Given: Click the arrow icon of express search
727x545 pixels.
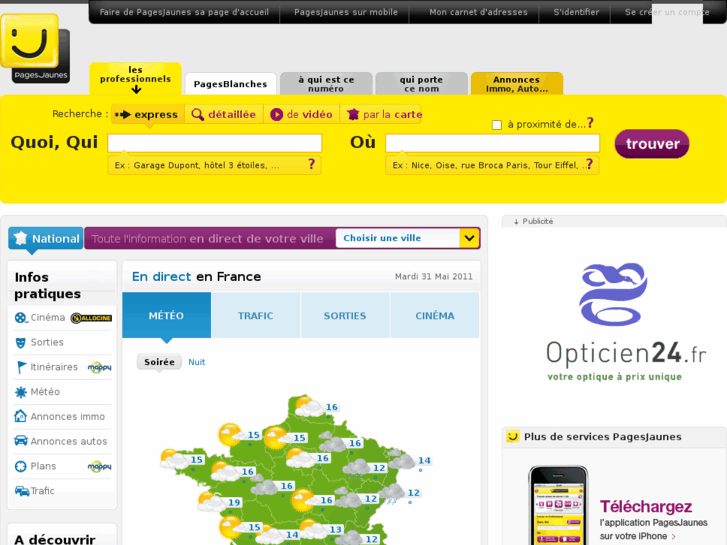Looking at the screenshot, I should pos(123,115).
